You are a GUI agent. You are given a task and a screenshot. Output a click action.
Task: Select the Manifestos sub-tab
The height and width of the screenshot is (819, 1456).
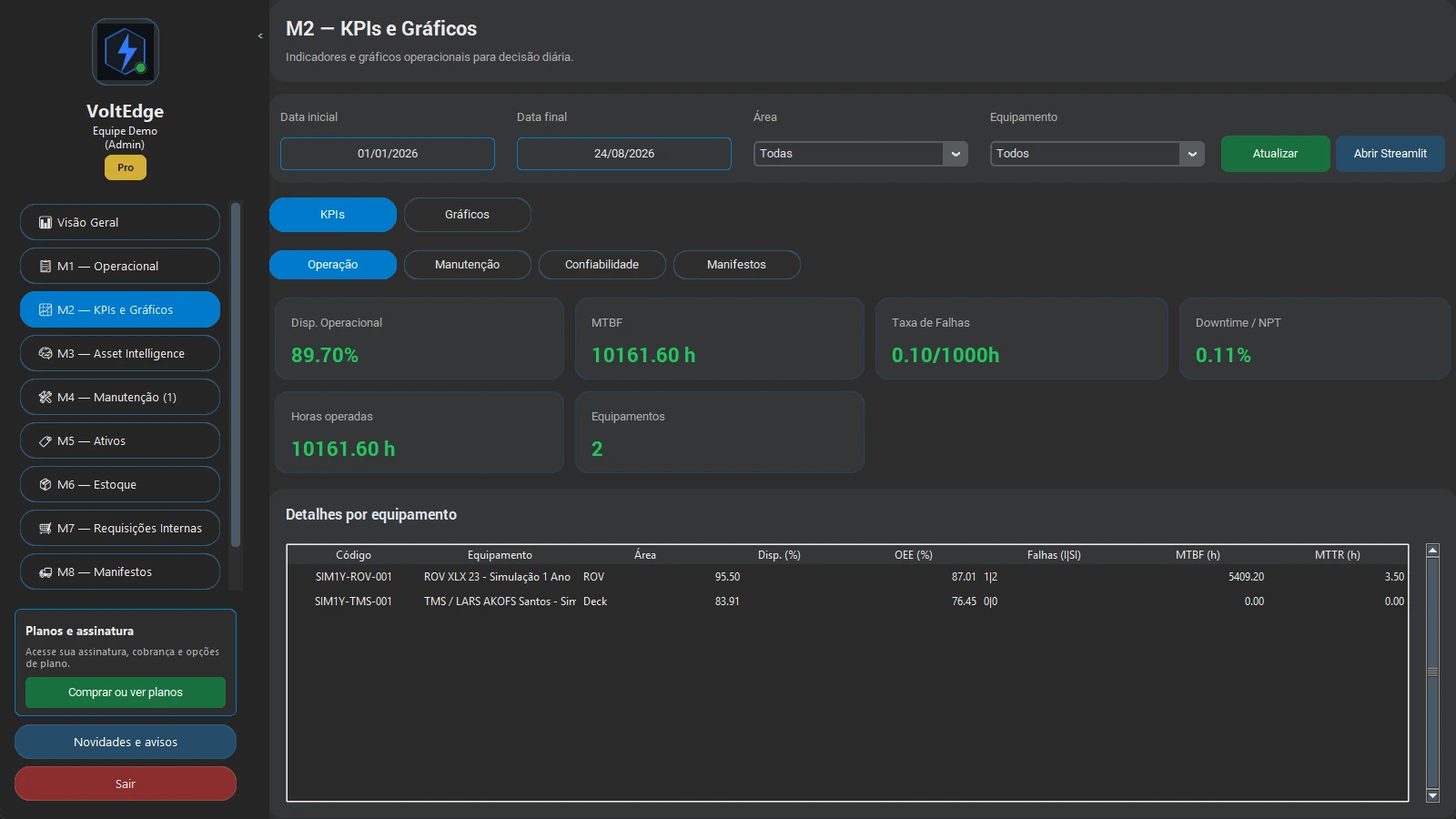pos(737,265)
